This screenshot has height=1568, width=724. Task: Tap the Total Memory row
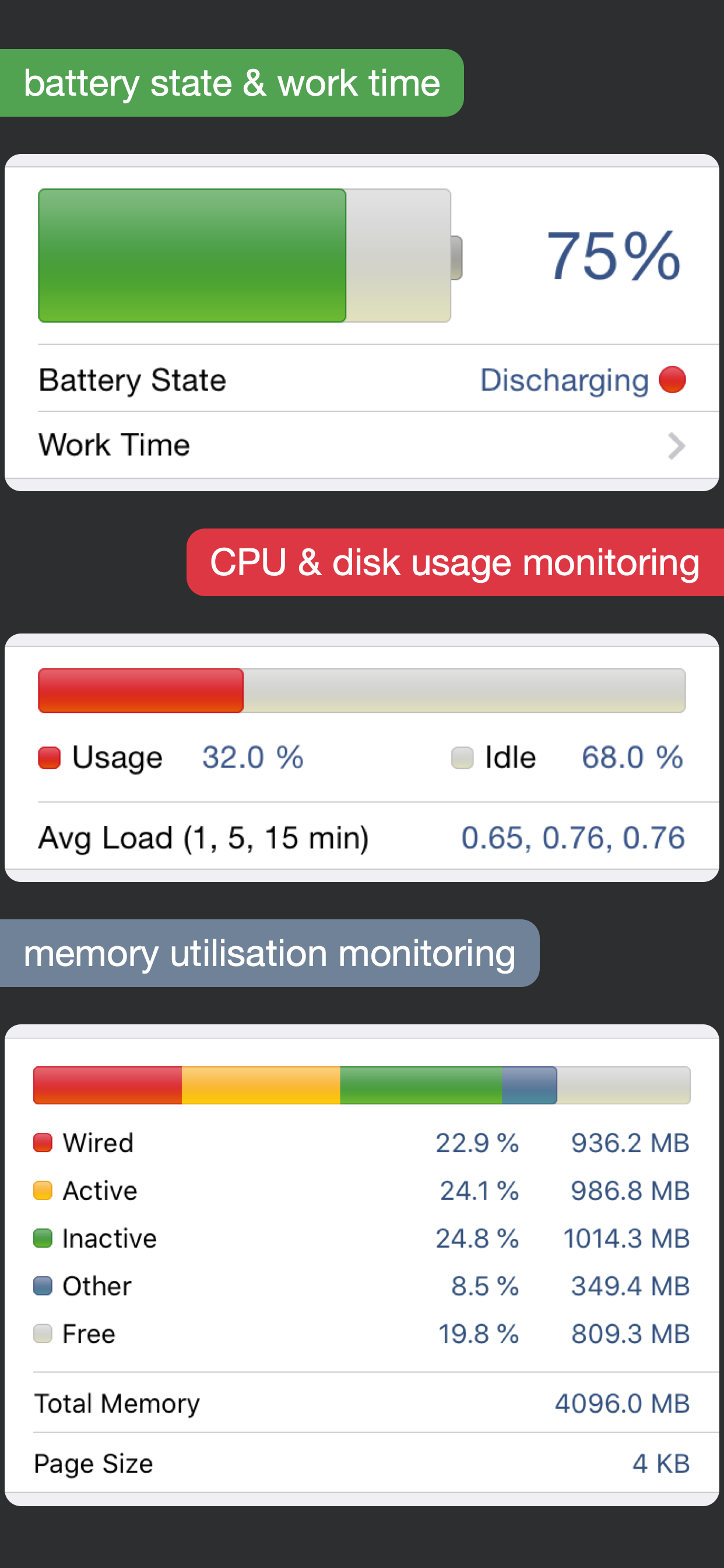(361, 1403)
